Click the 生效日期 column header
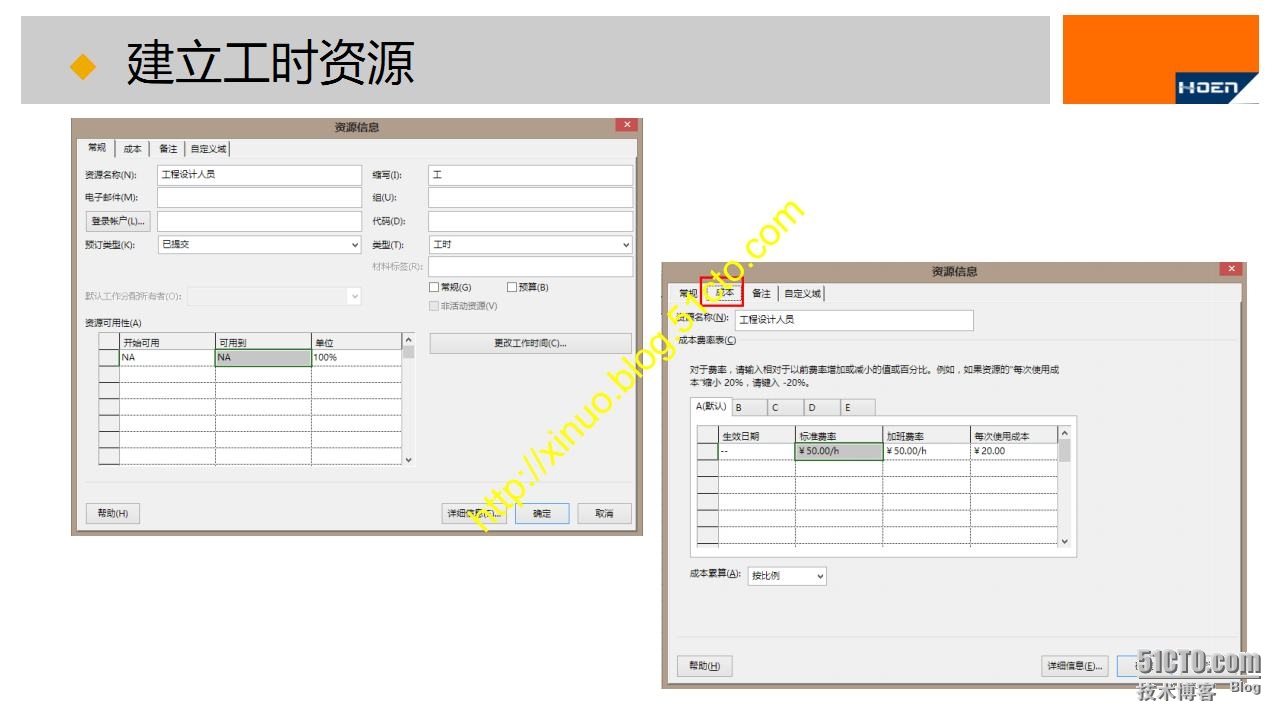This screenshot has height=720, width=1280. click(757, 436)
